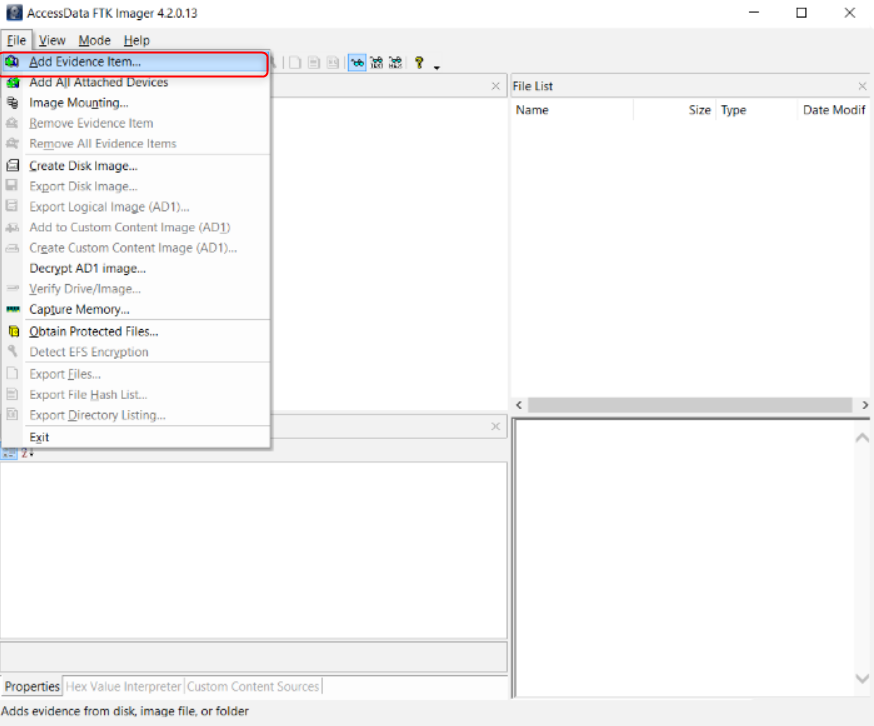Select Decrypt AD1 image option
874x726 pixels.
tap(87, 268)
